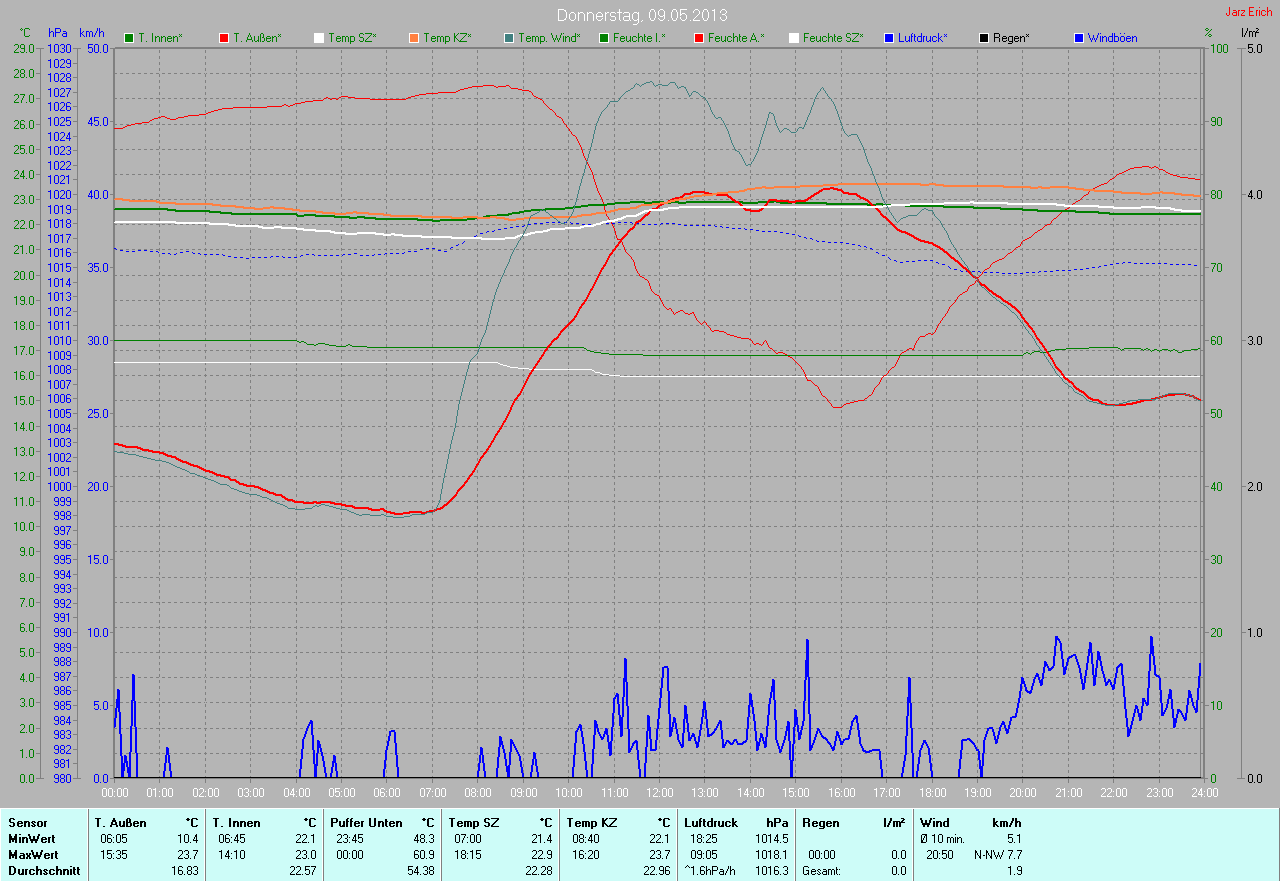
Task: Click the Puffer Unten average value '54.38'
Action: [x=420, y=871]
